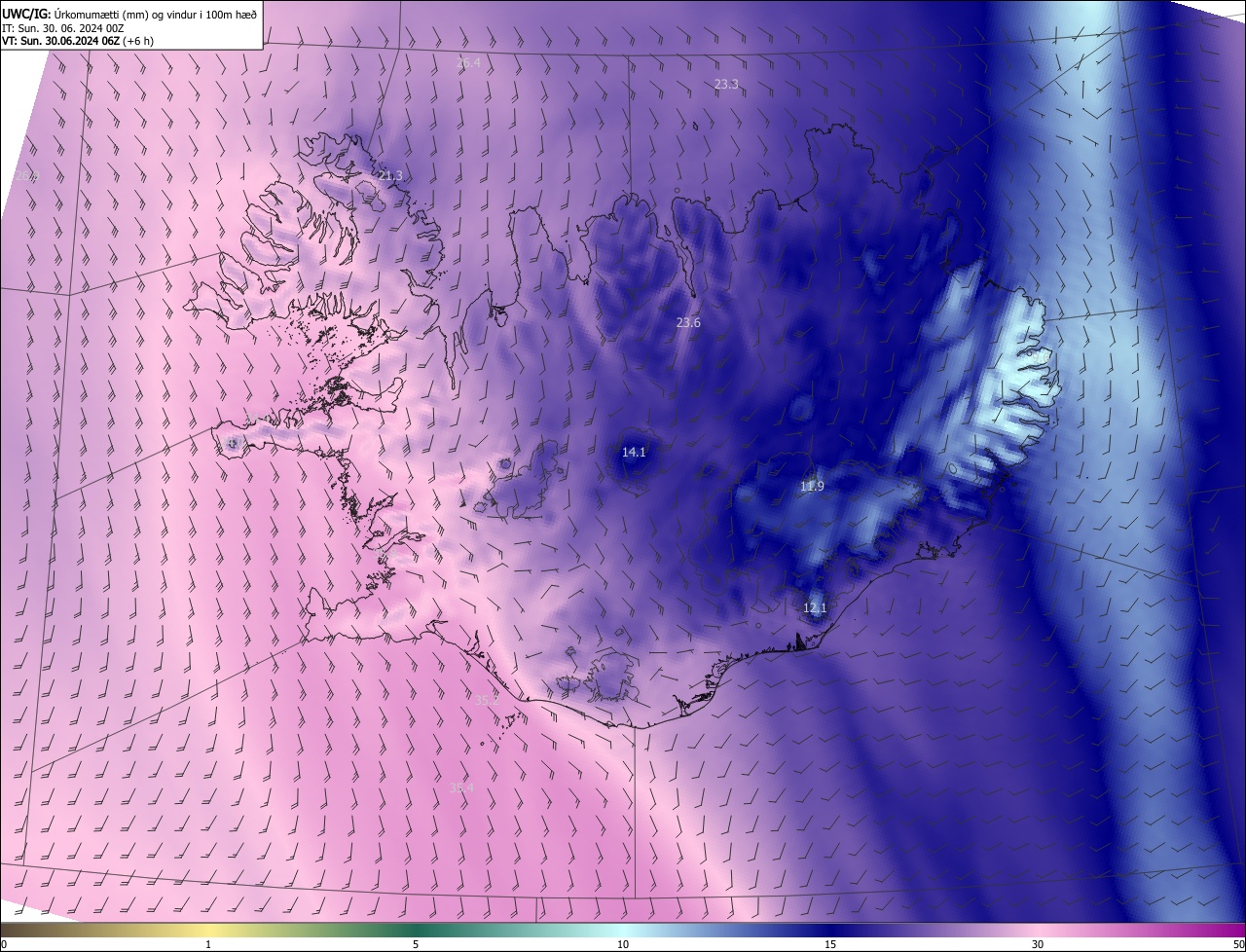Click the 10 tick on the color scale
The image size is (1246, 952).
click(623, 945)
